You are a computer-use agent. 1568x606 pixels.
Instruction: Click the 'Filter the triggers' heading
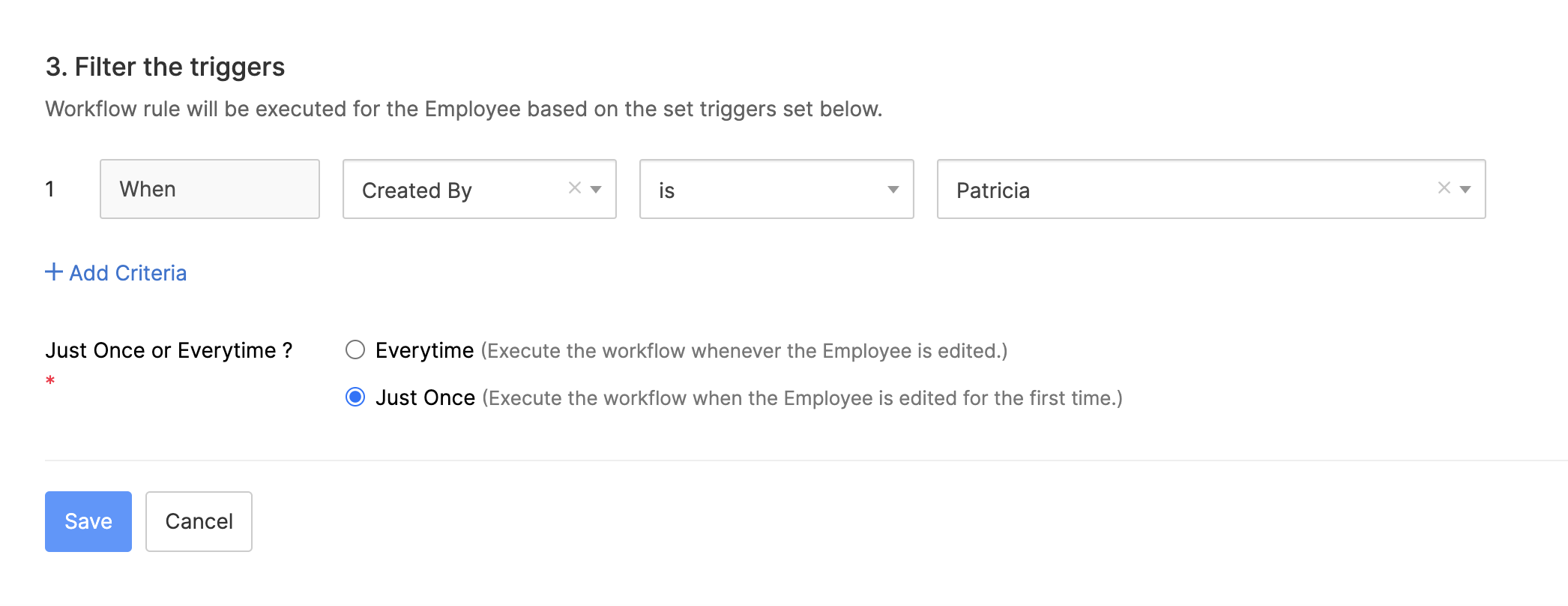pos(165,66)
